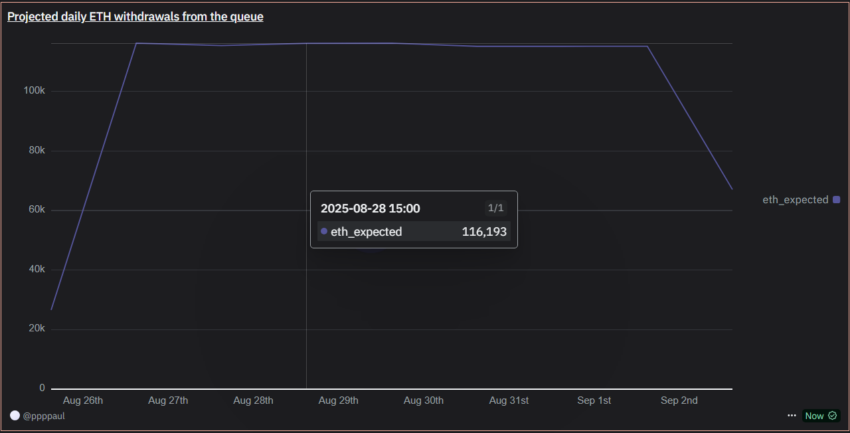This screenshot has width=850, height=433.
Task: Click the Aug 26th x-axis label
Action: click(x=82, y=400)
